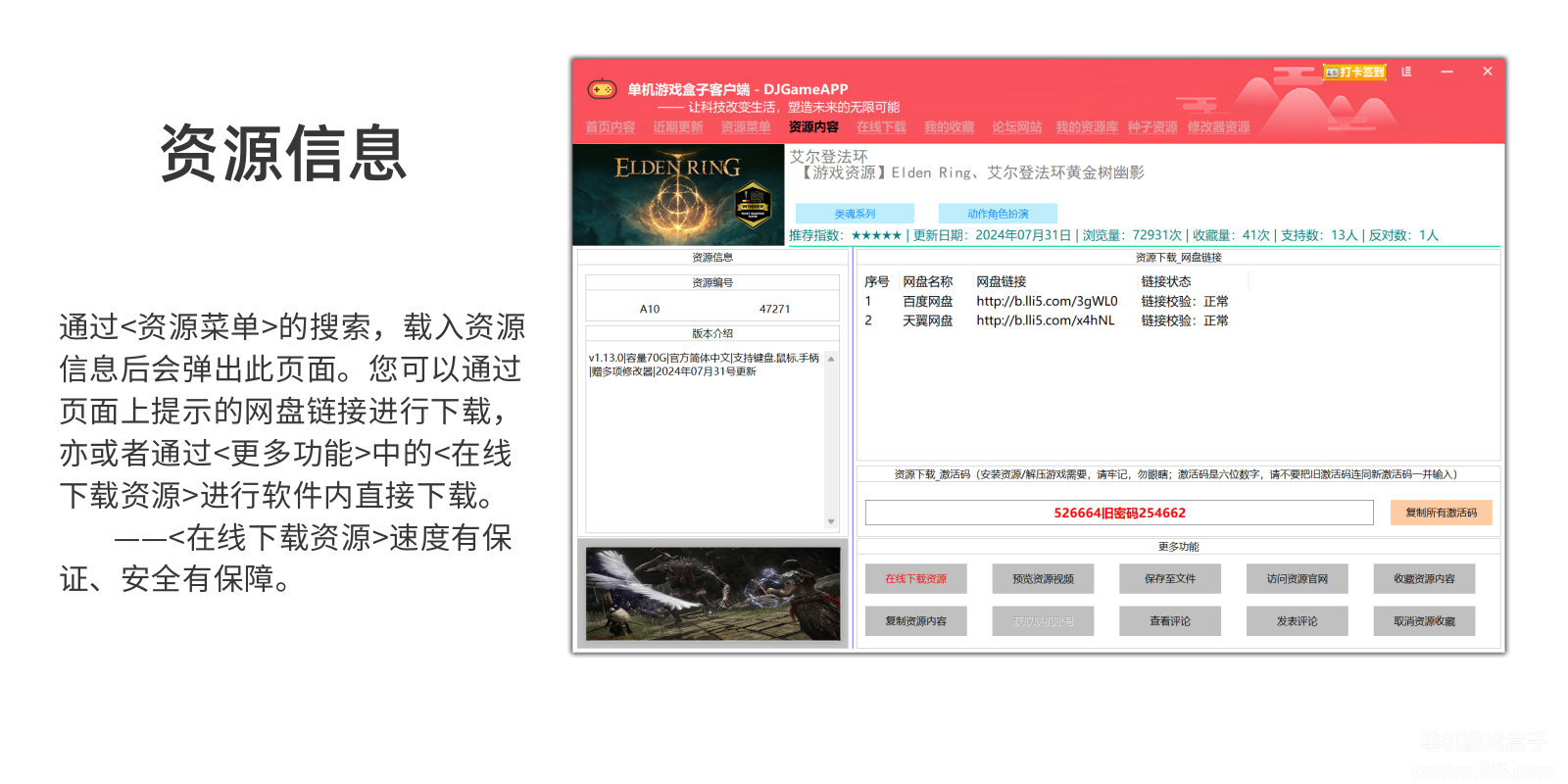Switch to the 近期更新 tab
This screenshot has height=784, width=1568.
click(678, 127)
